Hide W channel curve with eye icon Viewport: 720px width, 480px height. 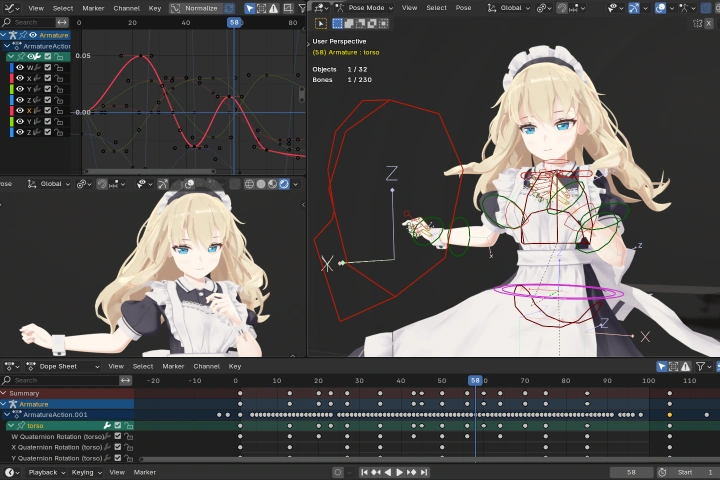(20, 67)
